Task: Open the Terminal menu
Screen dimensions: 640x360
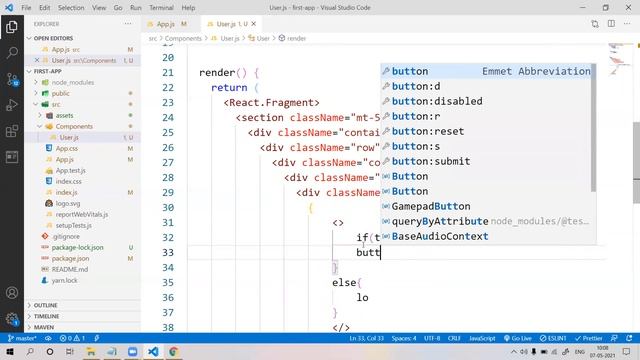Action: point(161,8)
